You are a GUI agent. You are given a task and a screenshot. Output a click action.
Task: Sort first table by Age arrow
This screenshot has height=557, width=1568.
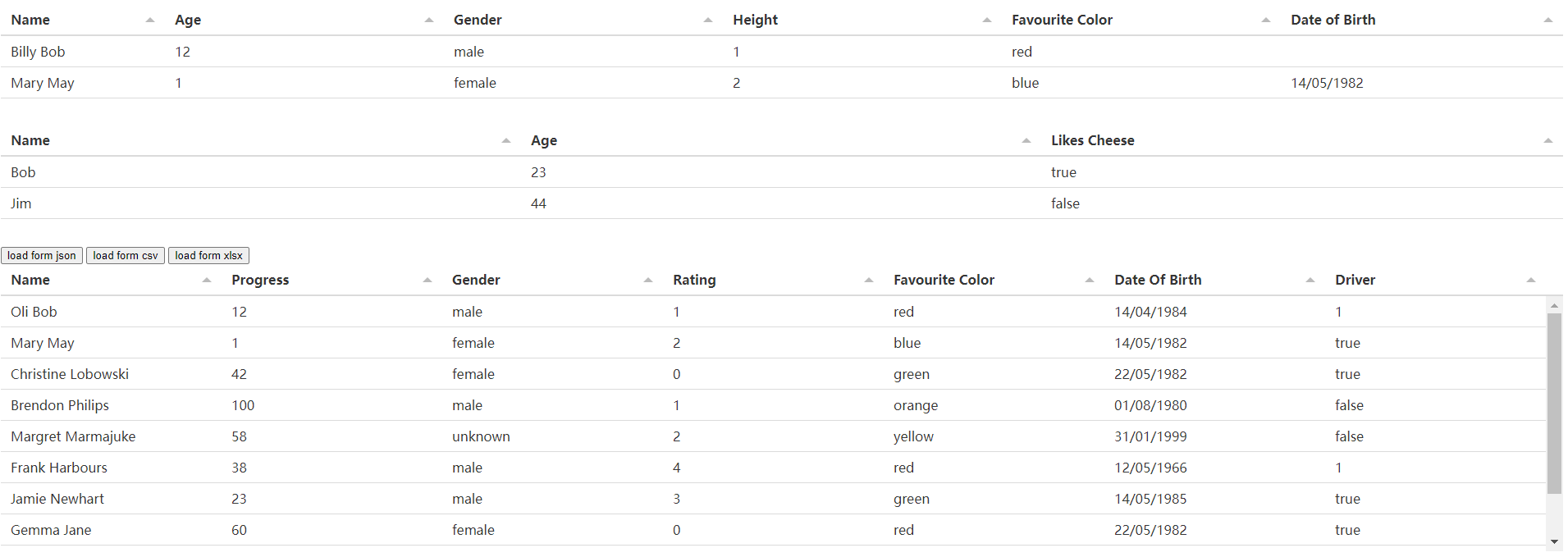[428, 21]
